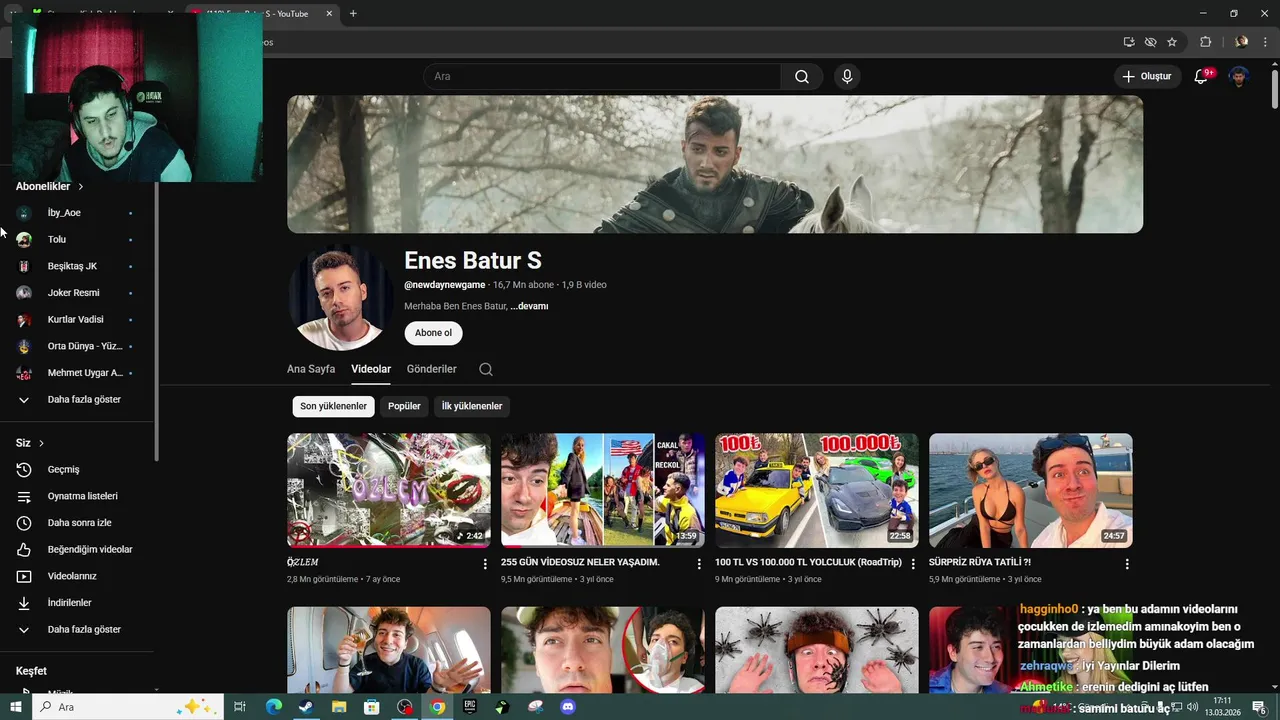The width and height of the screenshot is (1280, 720).
Task: Focus the YouTube Ara search field
Action: point(603,77)
